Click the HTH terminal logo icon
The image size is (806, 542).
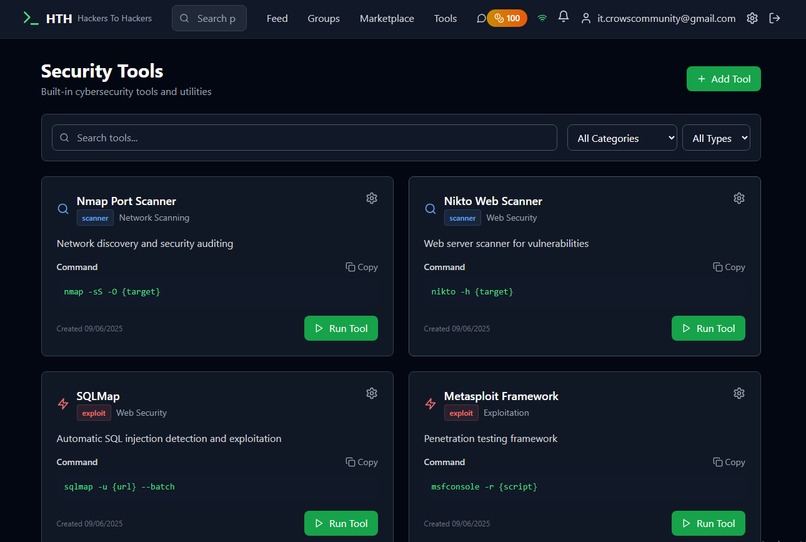point(30,19)
